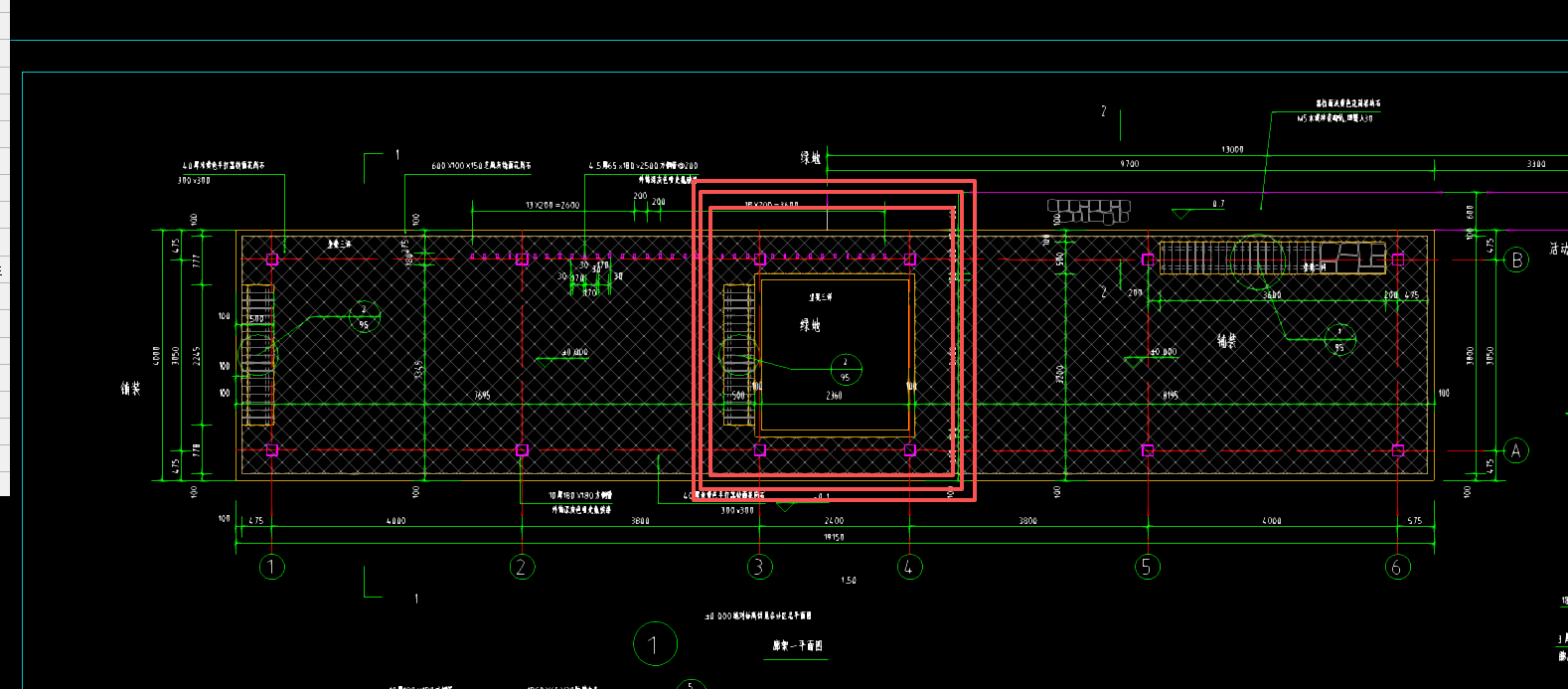The width and height of the screenshot is (1568, 689).
Task: Pick the 2360 planter width dimension
Action: coord(834,396)
